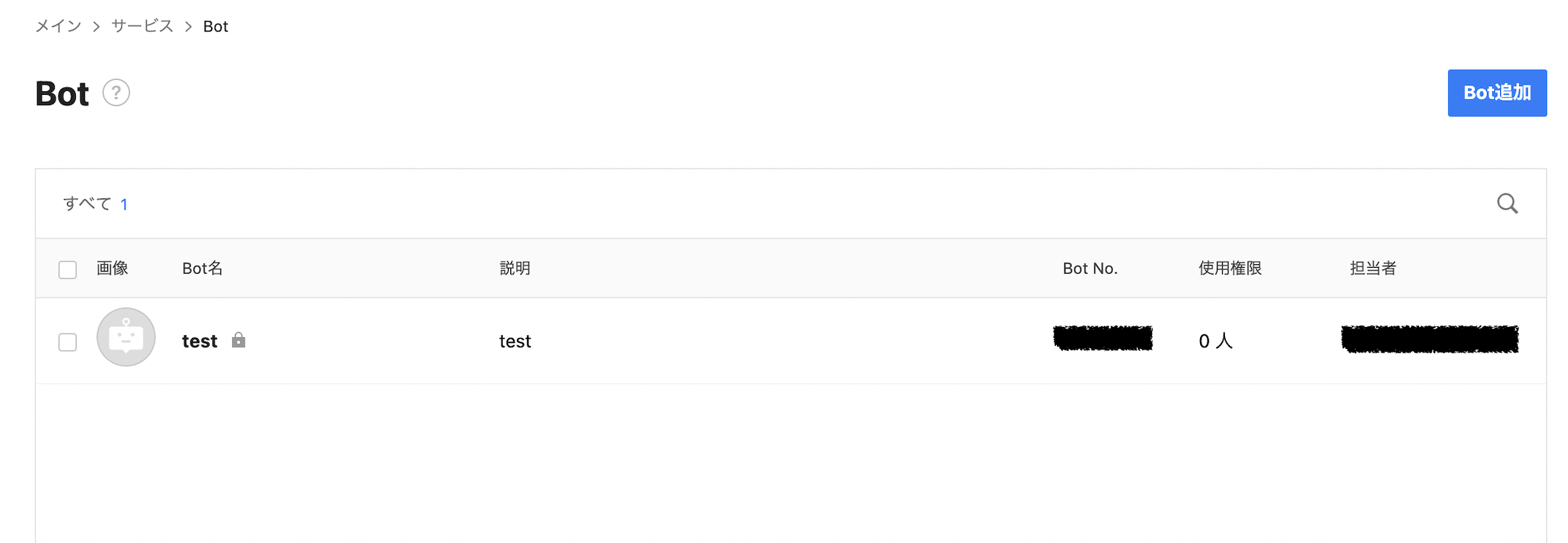Click the Bot No. column header
This screenshot has width=1568, height=543.
tap(1090, 268)
